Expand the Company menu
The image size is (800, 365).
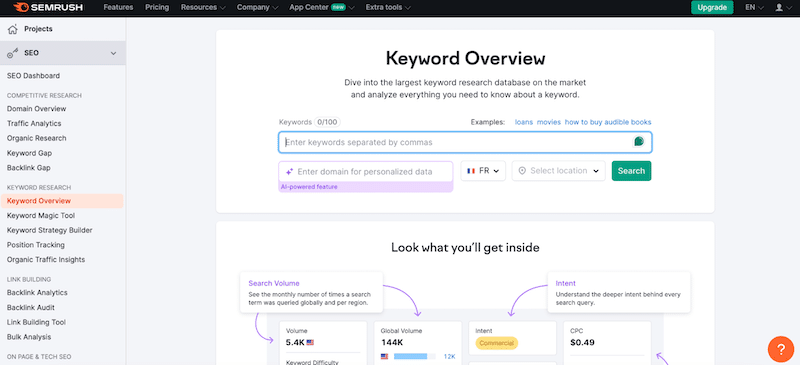point(258,8)
